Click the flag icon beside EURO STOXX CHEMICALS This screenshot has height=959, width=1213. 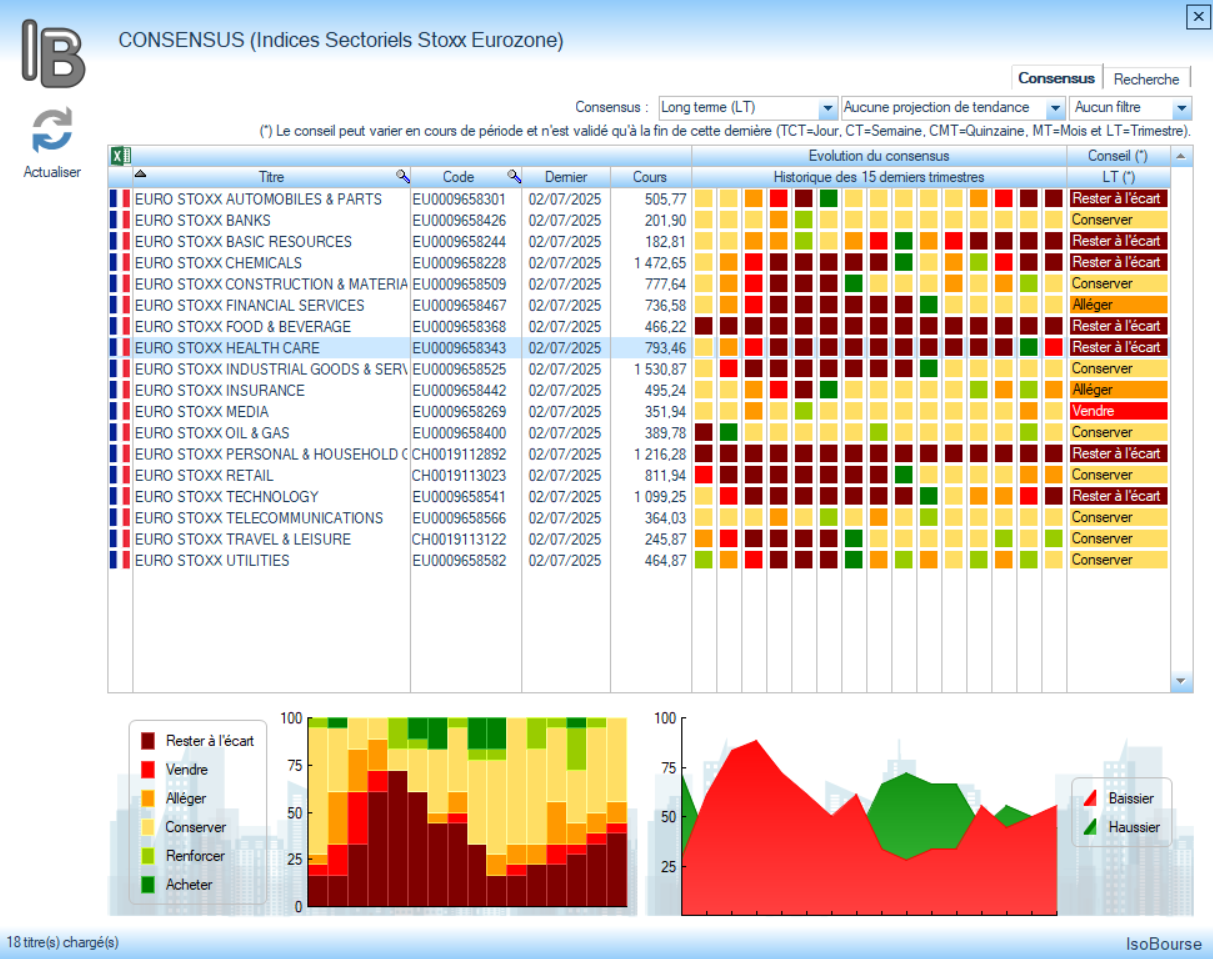coord(120,263)
